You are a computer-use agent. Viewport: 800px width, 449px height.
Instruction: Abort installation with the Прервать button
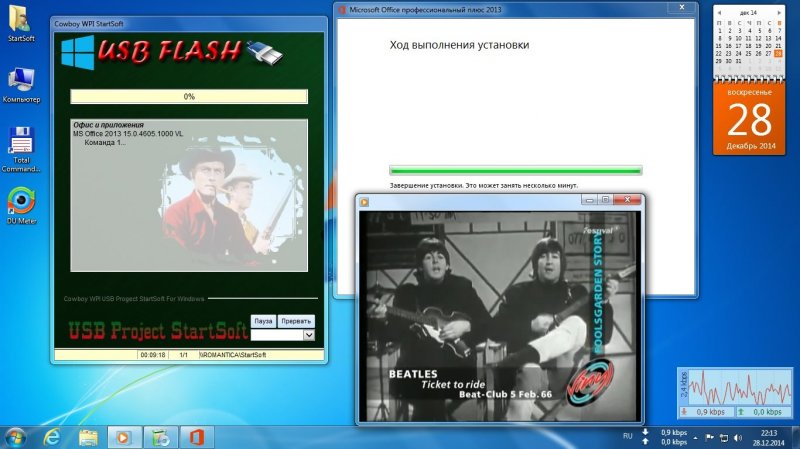coord(296,321)
